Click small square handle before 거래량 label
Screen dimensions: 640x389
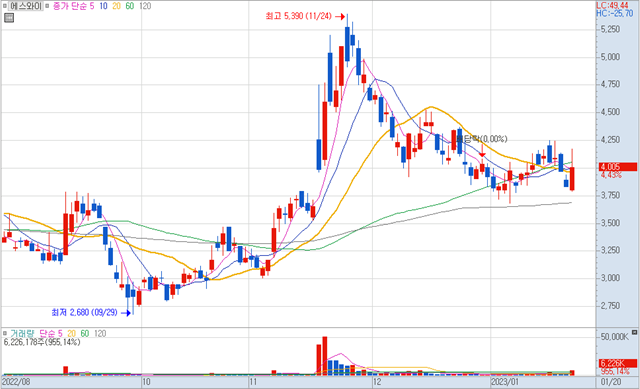(x=4, y=334)
